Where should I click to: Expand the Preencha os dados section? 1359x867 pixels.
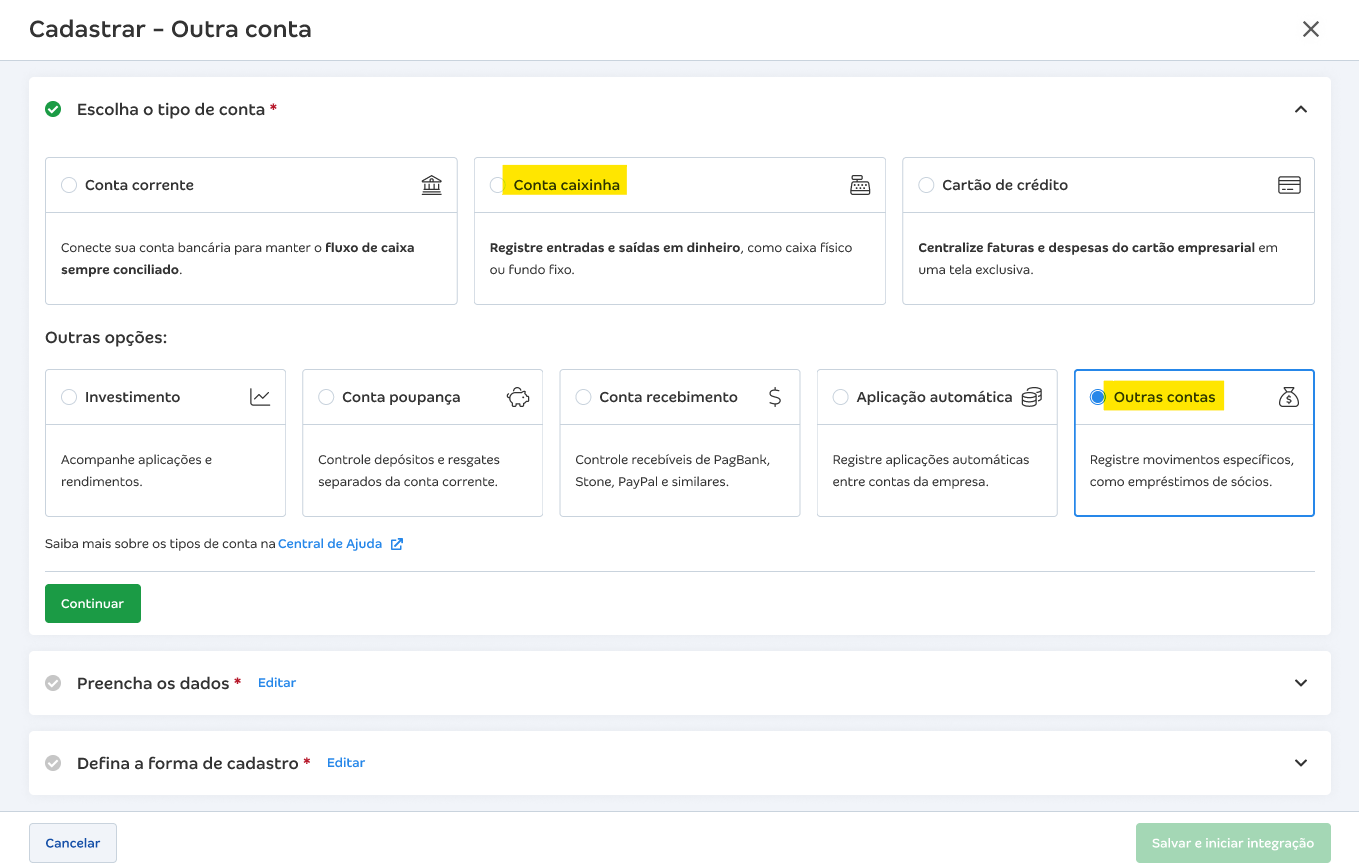coord(1300,683)
